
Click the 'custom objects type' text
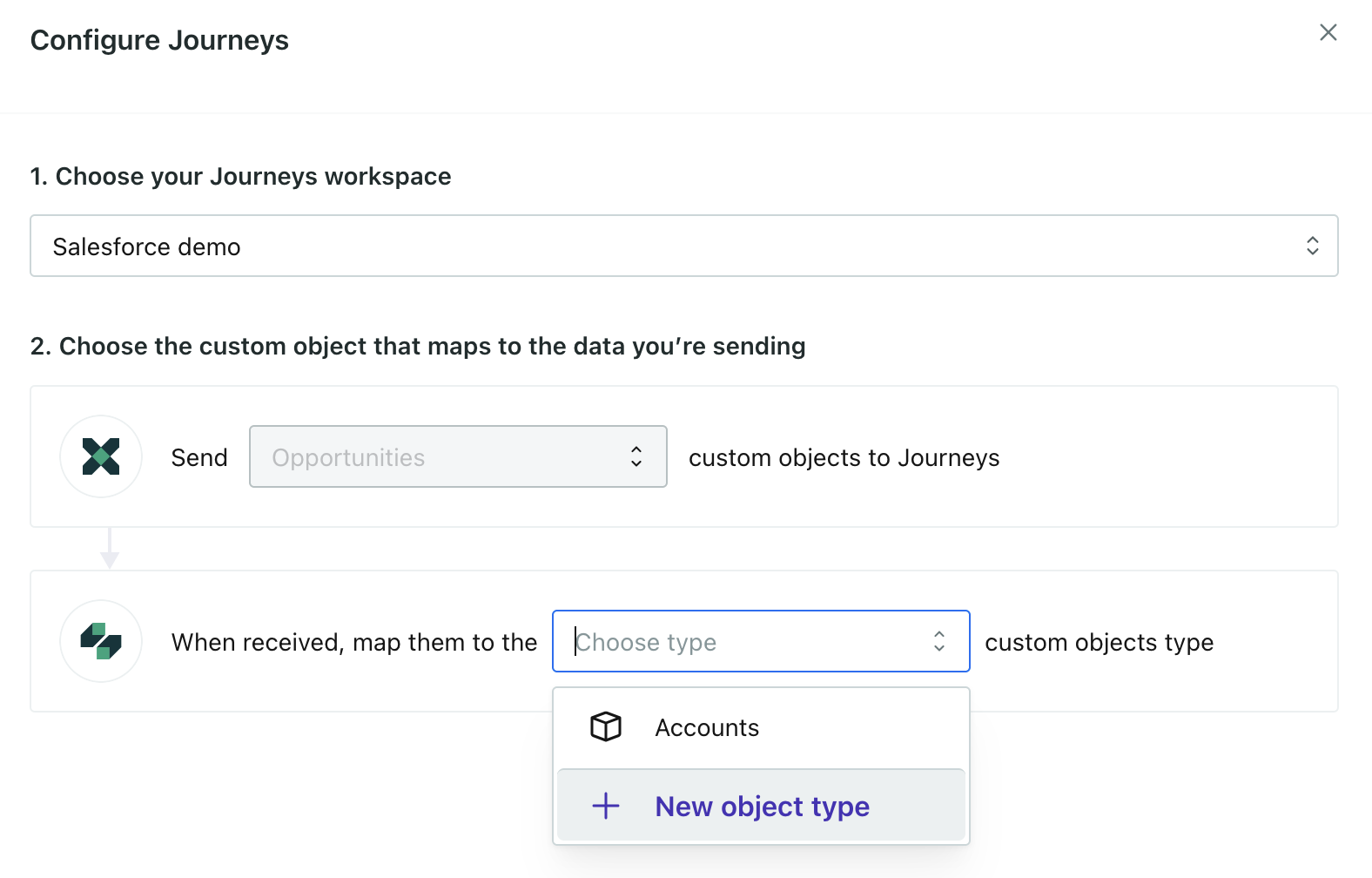[1099, 642]
